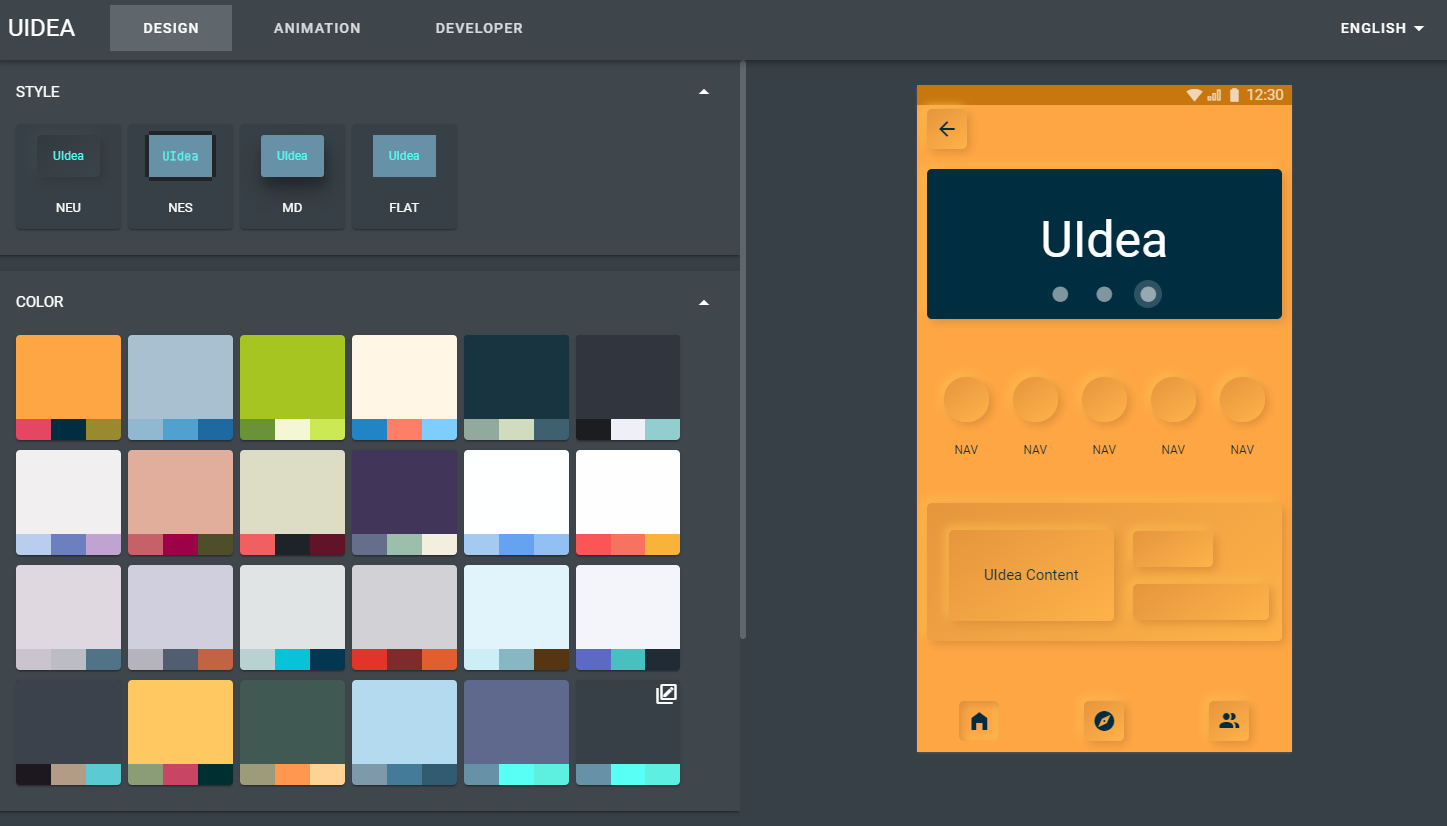Open the ENGLISH language dropdown
1447x826 pixels.
tap(1381, 27)
